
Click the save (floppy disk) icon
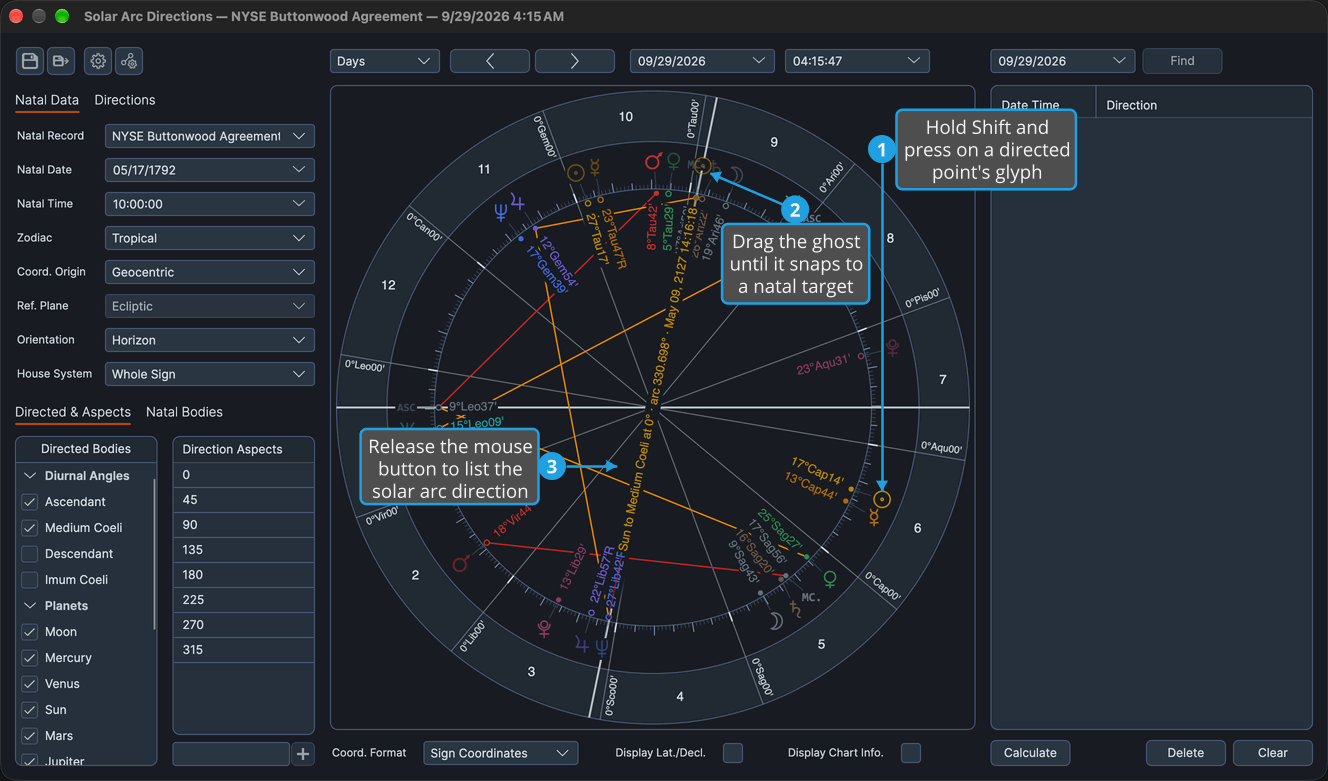coord(30,61)
